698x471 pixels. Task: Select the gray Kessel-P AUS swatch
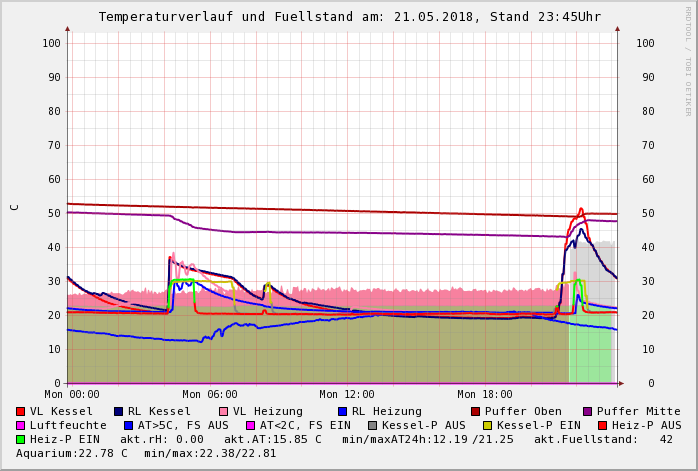pyautogui.click(x=373, y=425)
